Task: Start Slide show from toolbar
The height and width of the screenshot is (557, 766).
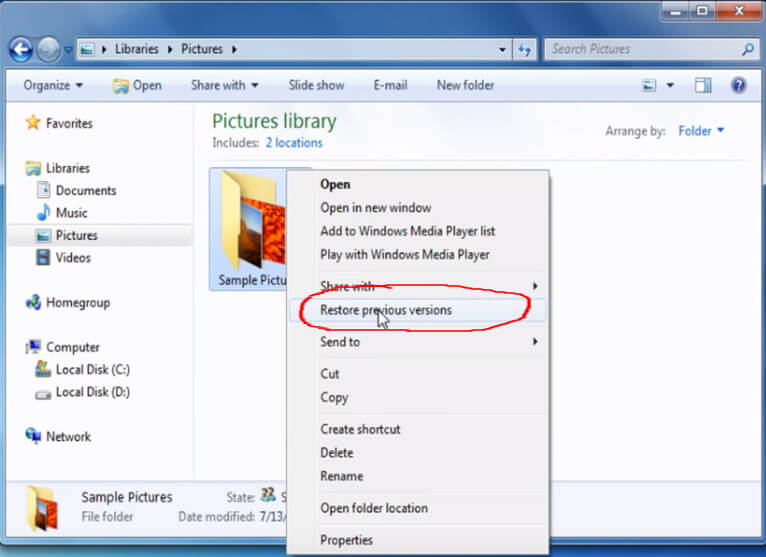Action: point(316,86)
